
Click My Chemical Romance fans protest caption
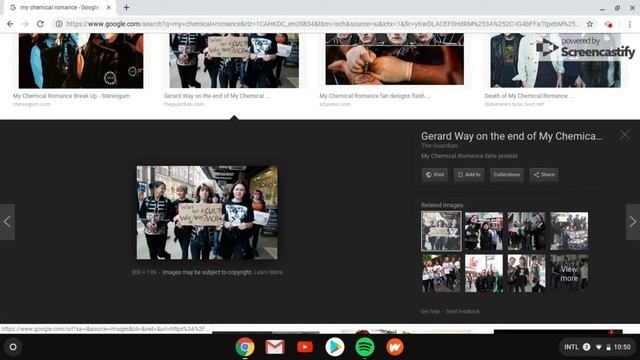click(x=469, y=156)
